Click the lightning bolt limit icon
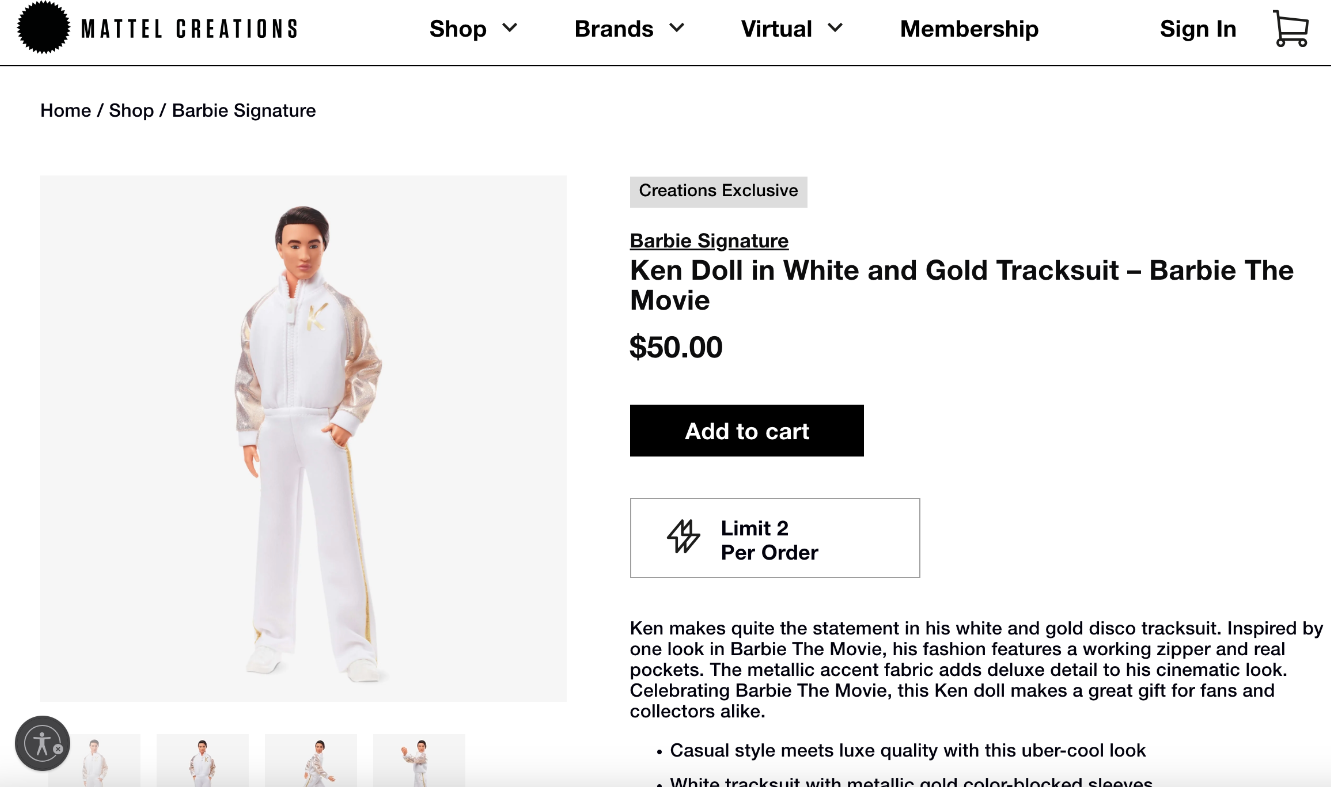1331x787 pixels. coord(684,537)
